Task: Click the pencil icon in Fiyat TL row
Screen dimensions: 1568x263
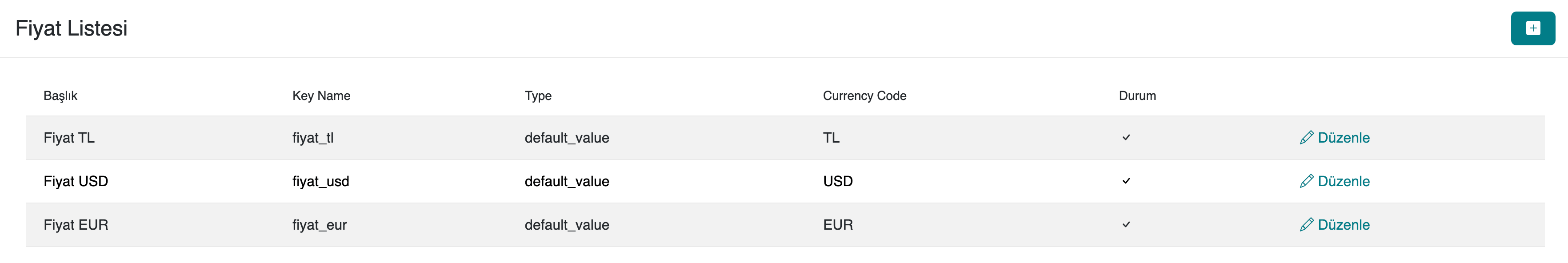Action: [x=1306, y=138]
